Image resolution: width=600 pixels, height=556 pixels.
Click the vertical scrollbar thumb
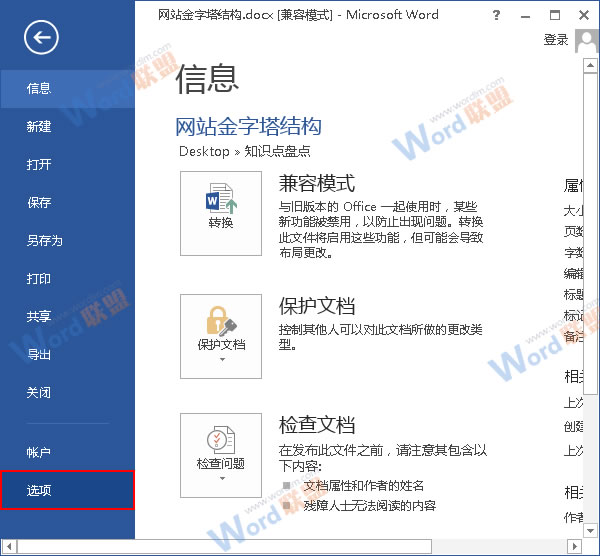(590, 233)
